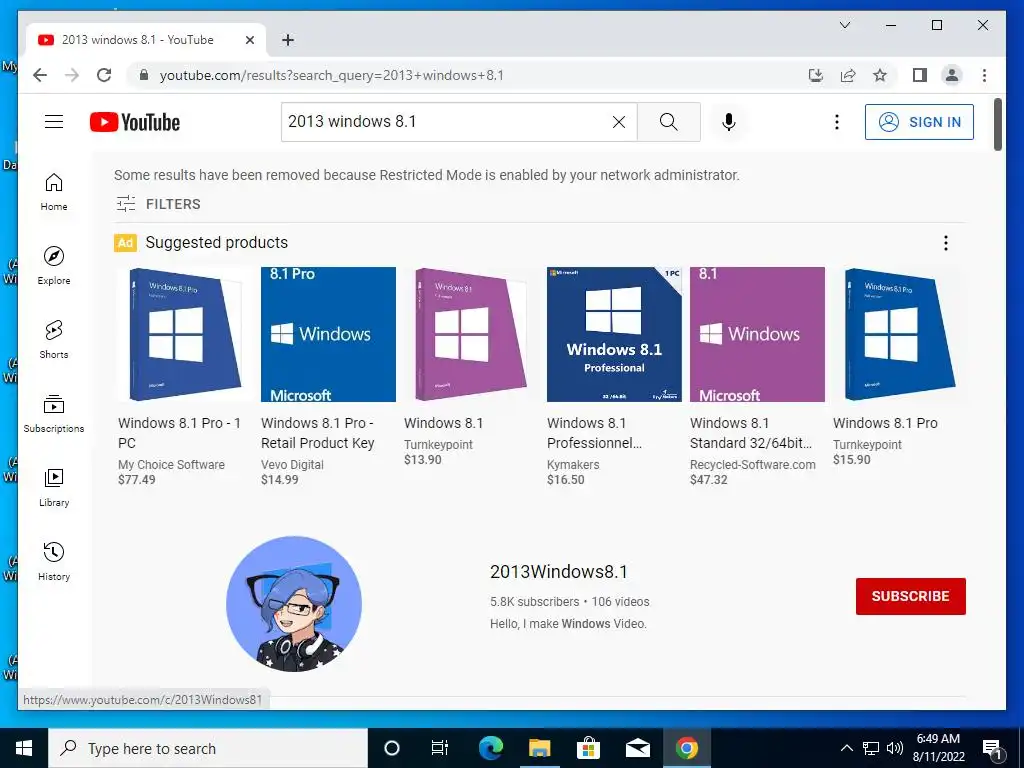The height and width of the screenshot is (768, 1024).
Task: Go back with the browser back arrow
Action: pyautogui.click(x=40, y=75)
